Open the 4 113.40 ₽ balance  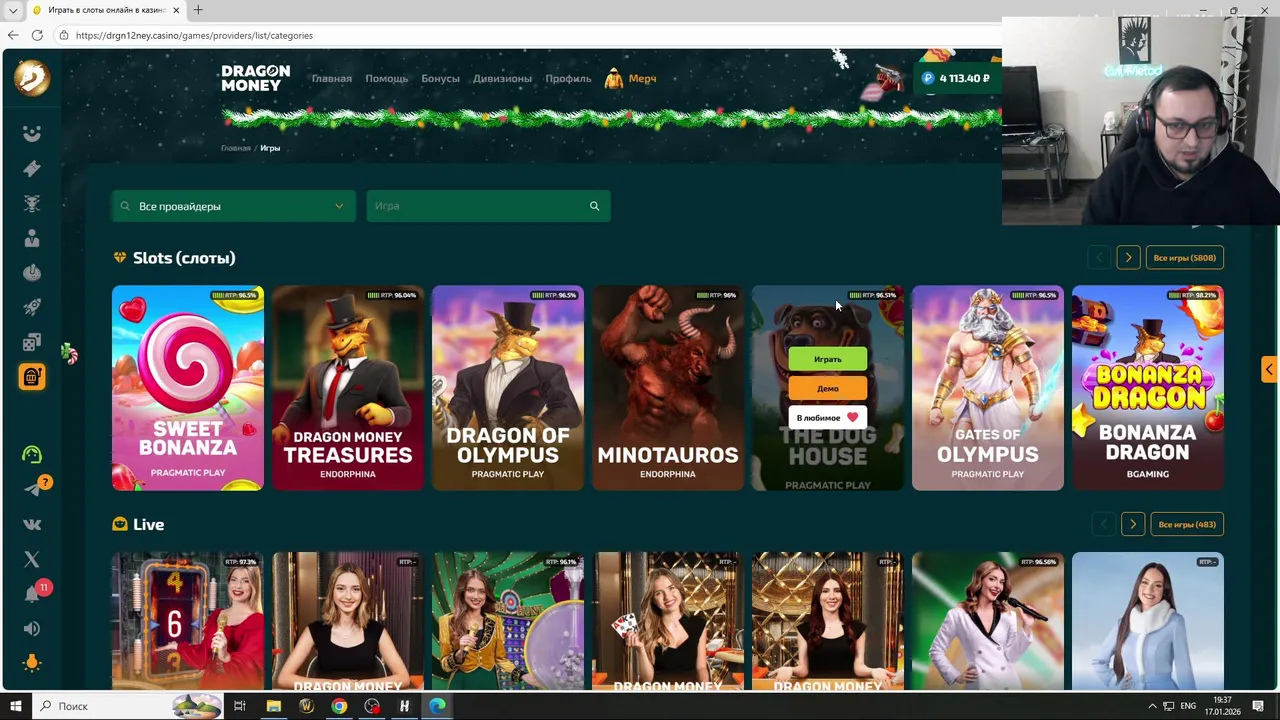pos(957,78)
